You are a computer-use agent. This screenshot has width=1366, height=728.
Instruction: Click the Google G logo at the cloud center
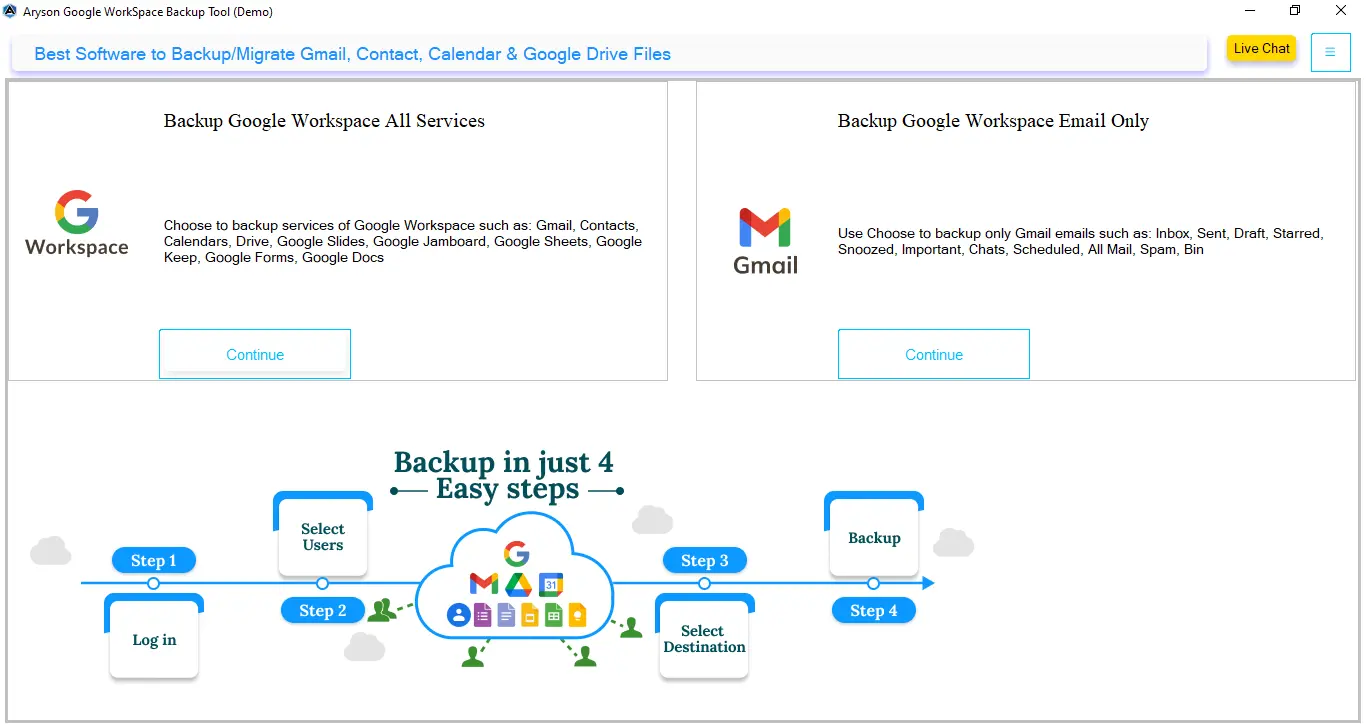coord(516,552)
